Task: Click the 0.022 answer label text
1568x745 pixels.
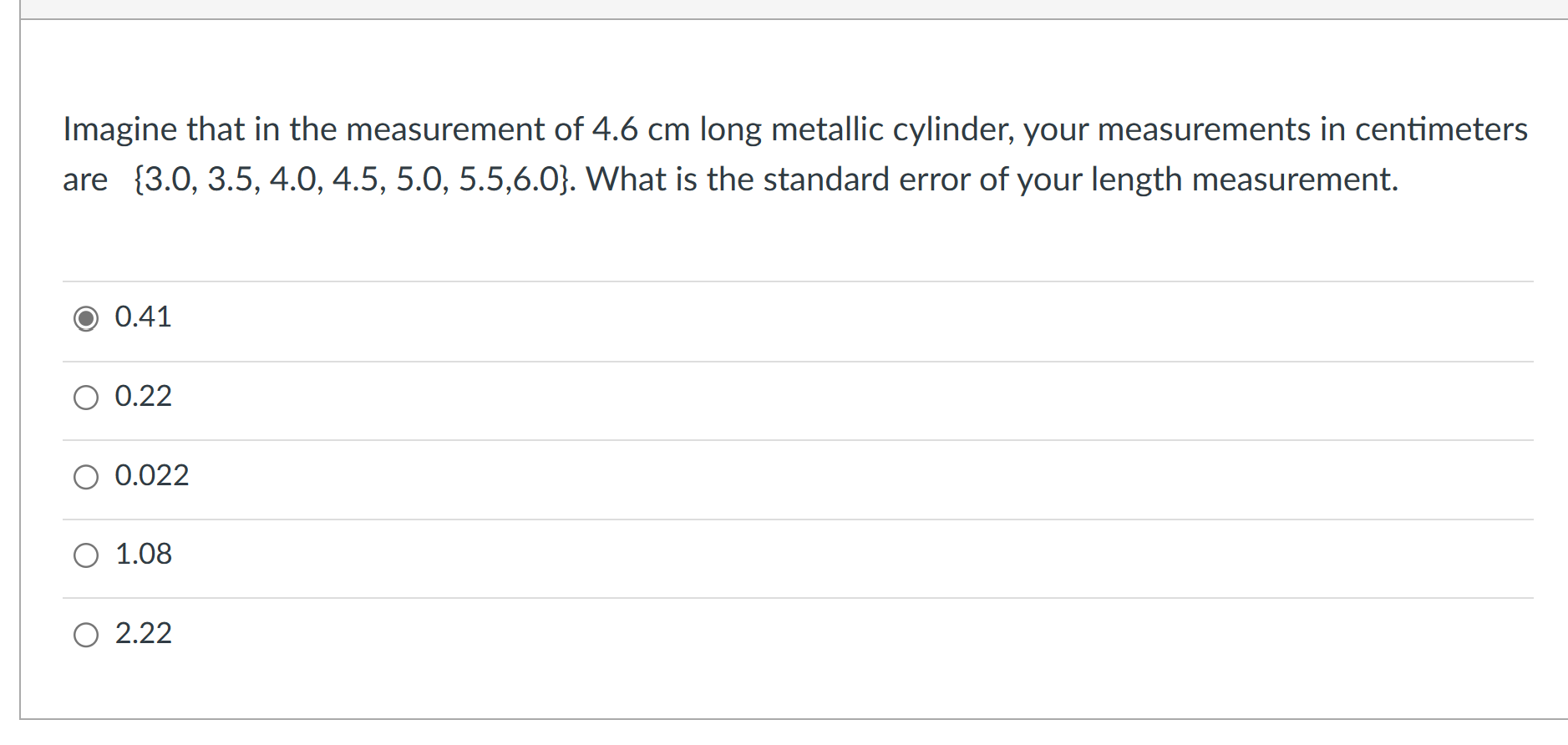Action: pos(151,474)
